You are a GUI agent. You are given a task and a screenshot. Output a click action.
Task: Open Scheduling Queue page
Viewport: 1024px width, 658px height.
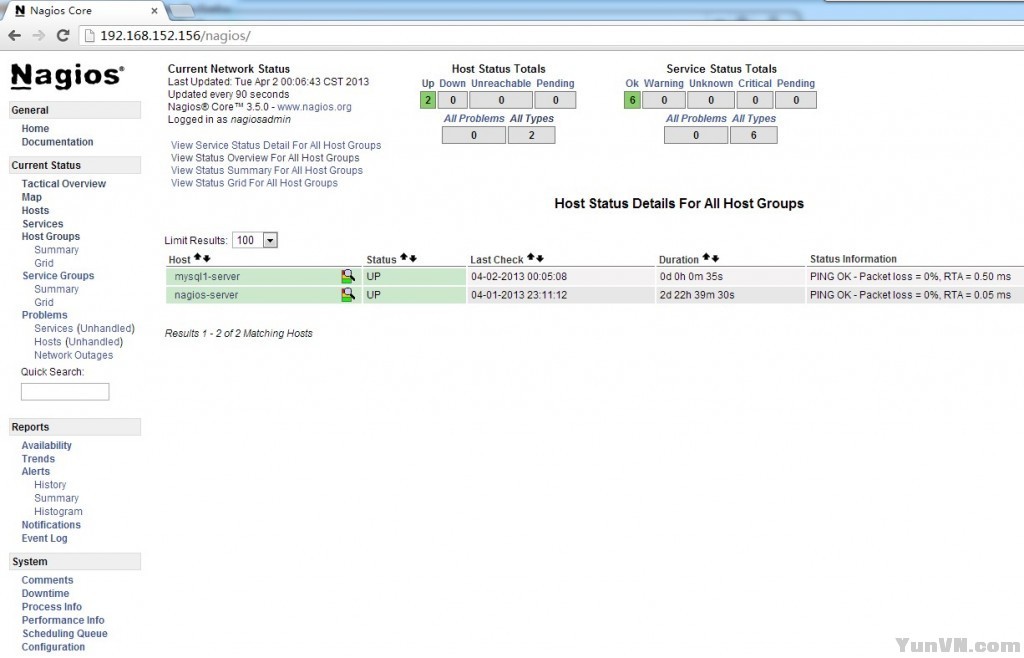coord(65,634)
